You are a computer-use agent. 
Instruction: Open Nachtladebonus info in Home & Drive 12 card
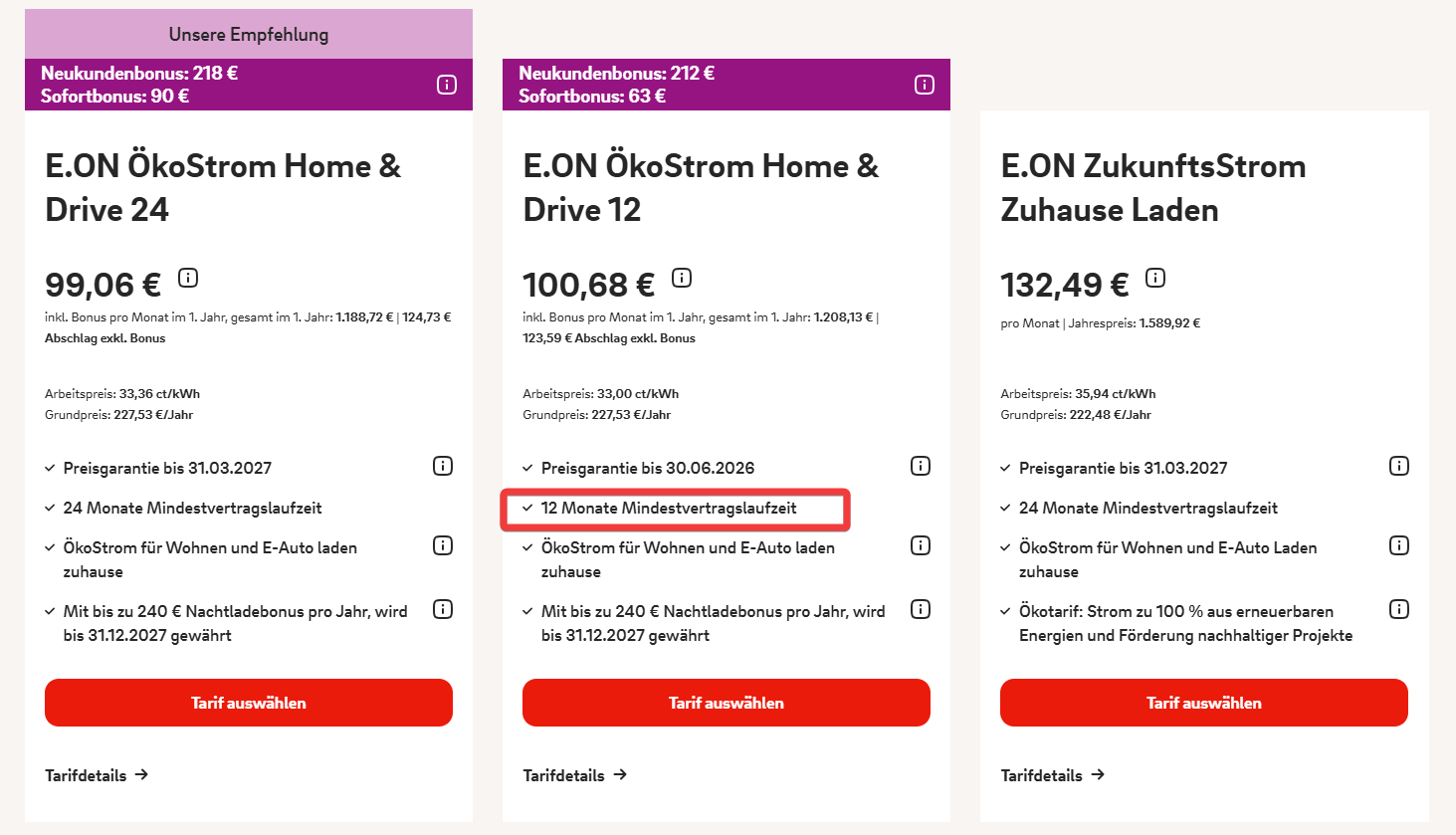[921, 609]
